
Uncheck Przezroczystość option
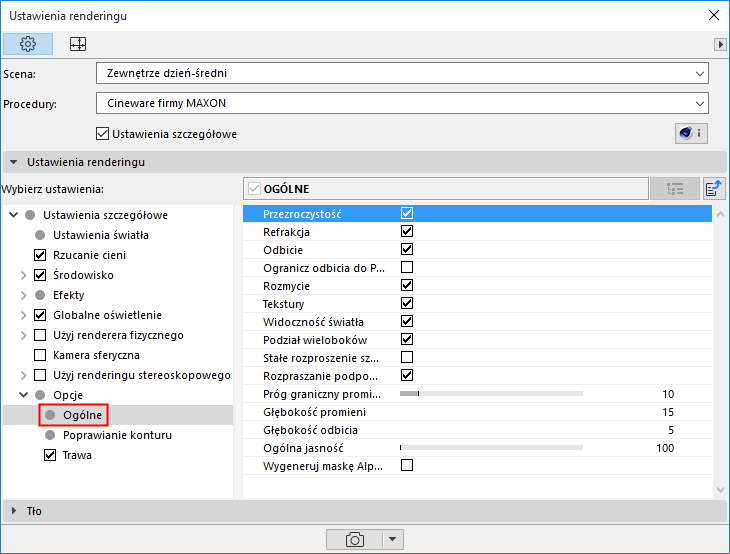[407, 213]
